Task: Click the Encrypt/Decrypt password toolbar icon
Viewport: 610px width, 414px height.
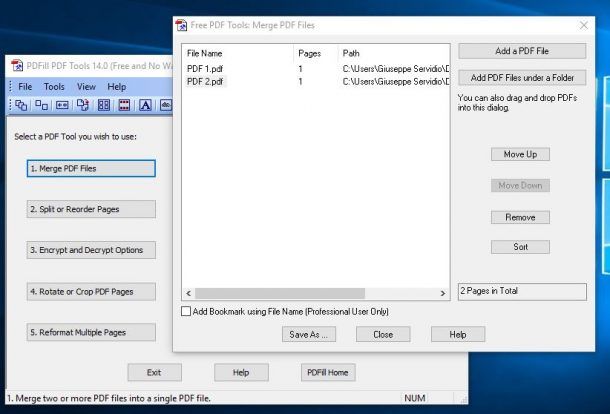Action: [62, 105]
